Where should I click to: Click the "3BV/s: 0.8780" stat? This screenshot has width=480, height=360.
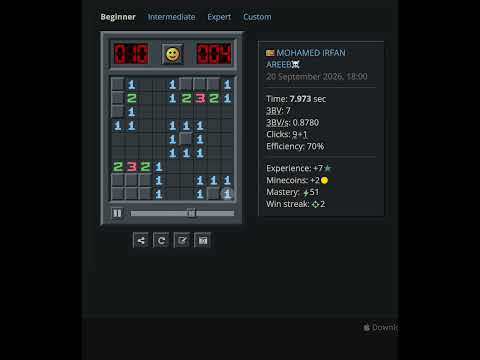click(292, 123)
